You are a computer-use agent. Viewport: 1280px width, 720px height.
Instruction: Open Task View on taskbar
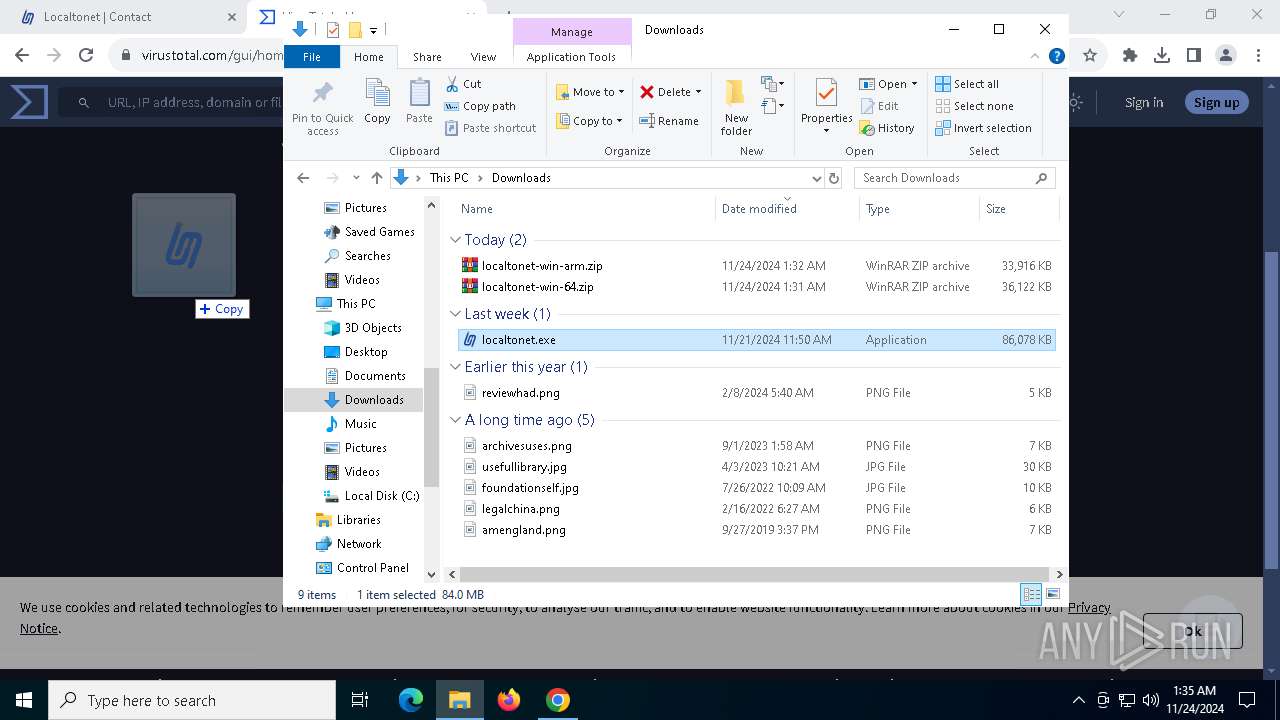pyautogui.click(x=360, y=700)
